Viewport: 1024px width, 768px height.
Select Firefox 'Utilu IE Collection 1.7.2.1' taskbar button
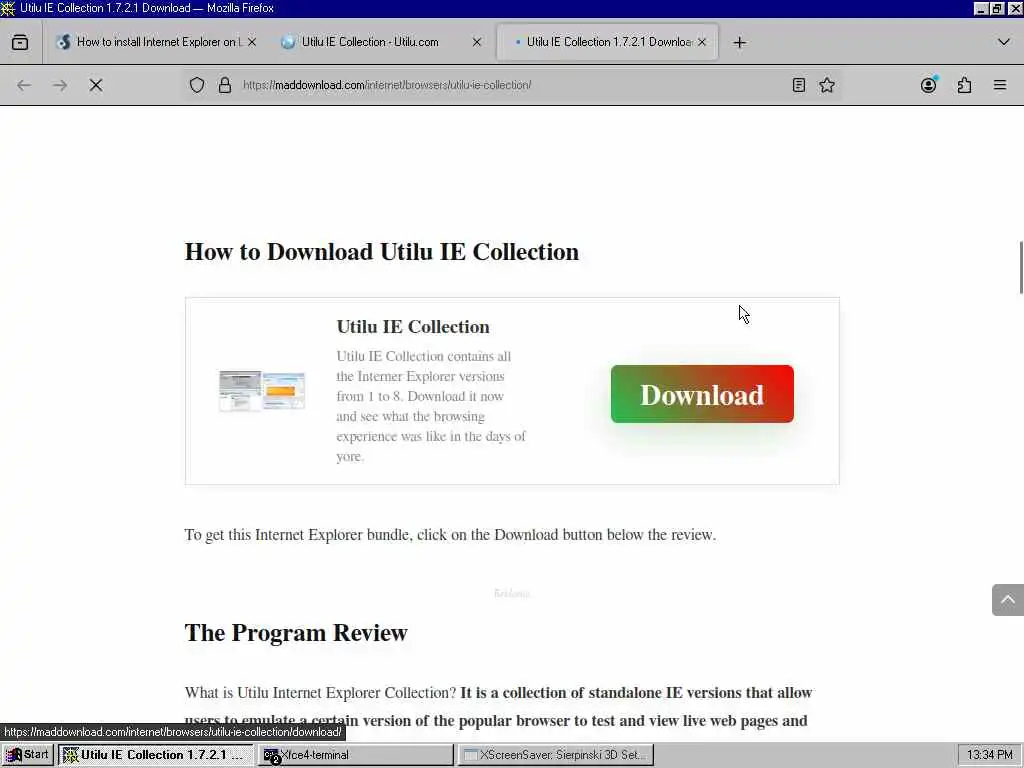click(x=156, y=755)
